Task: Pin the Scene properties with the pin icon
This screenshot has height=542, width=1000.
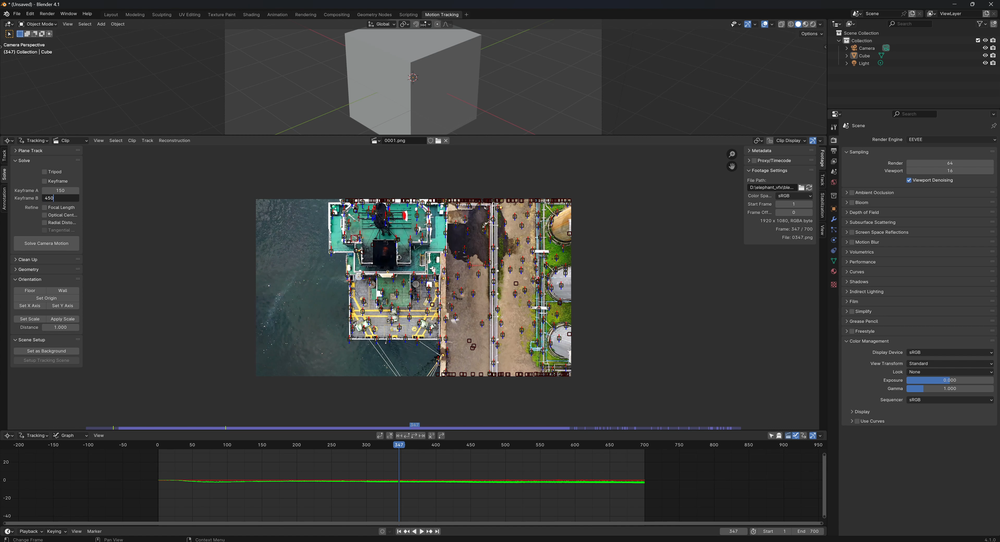Action: [x=992, y=126]
